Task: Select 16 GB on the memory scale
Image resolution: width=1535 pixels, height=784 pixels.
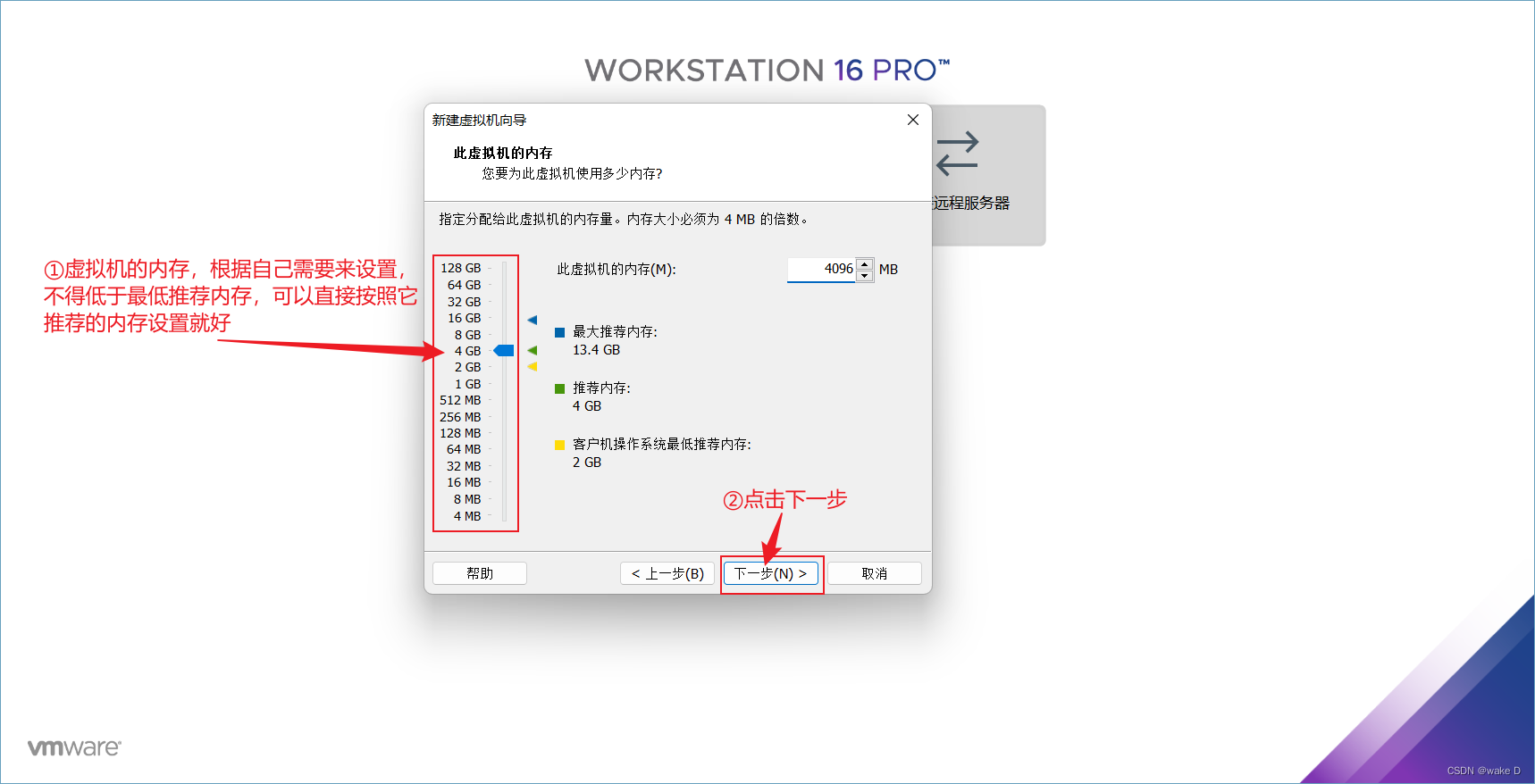Action: 465,318
